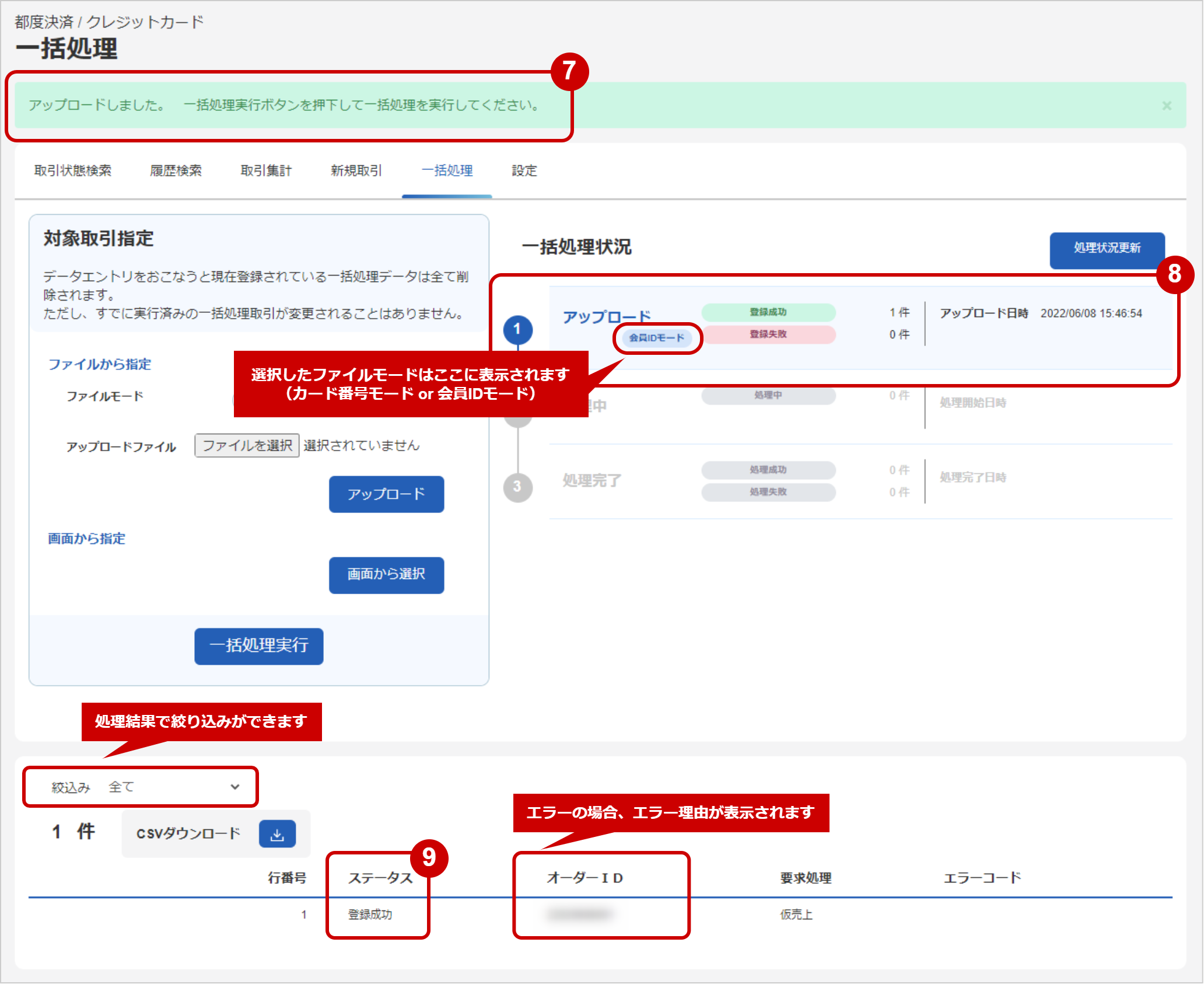Screen dimensions: 1204x984
Task: Click the オーダーID column header
Action: (585, 878)
